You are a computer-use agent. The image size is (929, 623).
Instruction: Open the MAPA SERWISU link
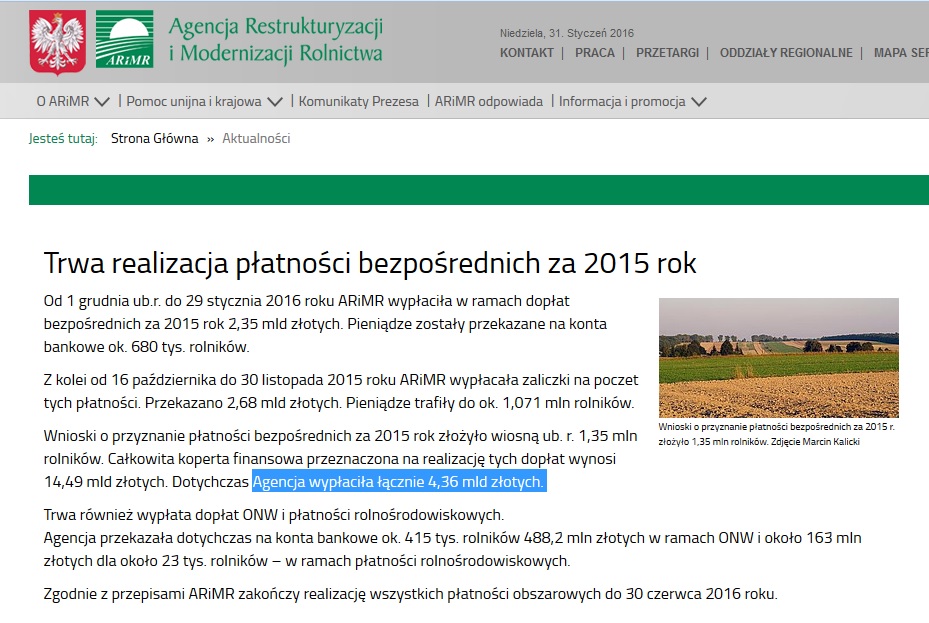[901, 53]
